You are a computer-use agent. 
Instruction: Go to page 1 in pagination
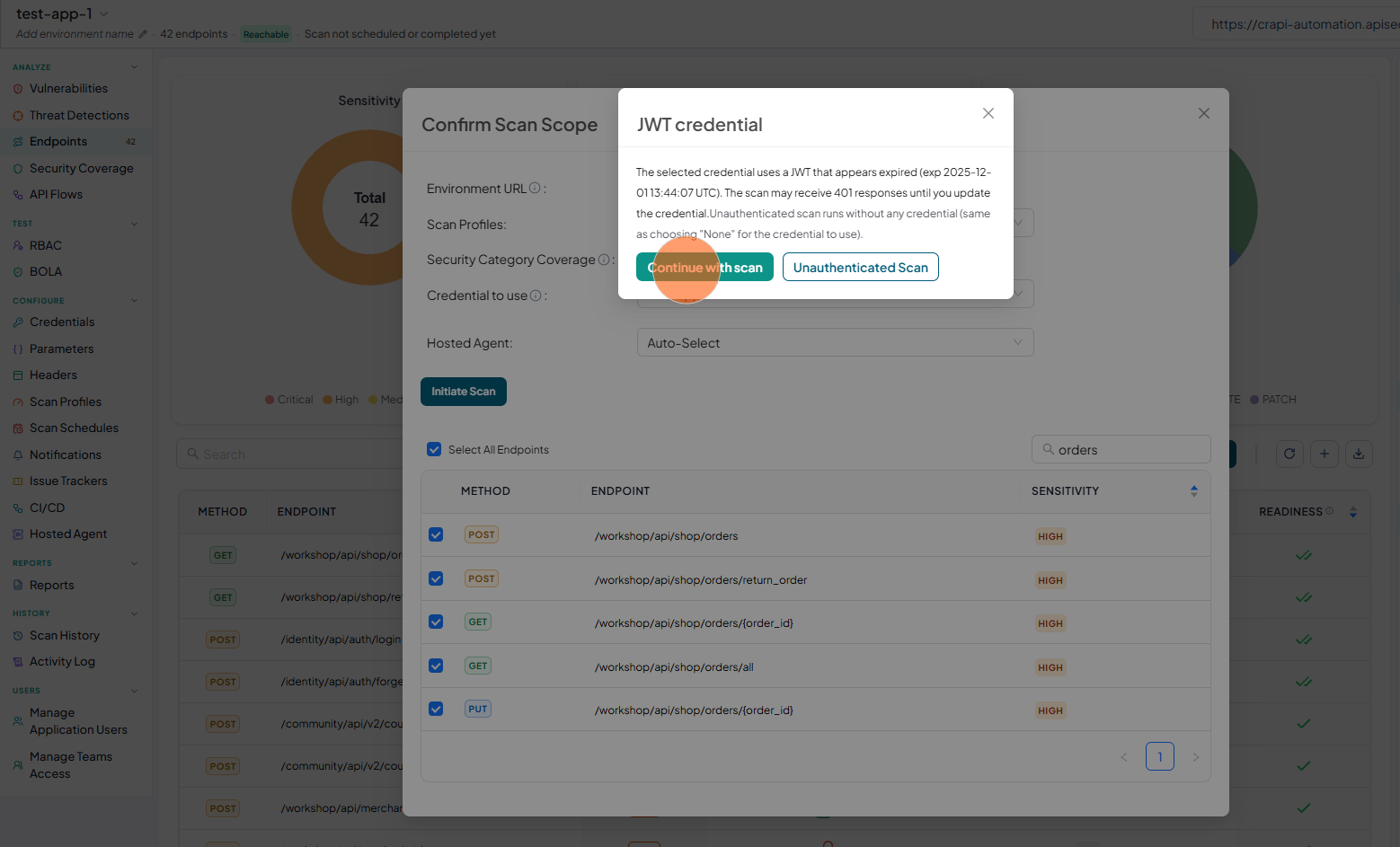coord(1160,756)
